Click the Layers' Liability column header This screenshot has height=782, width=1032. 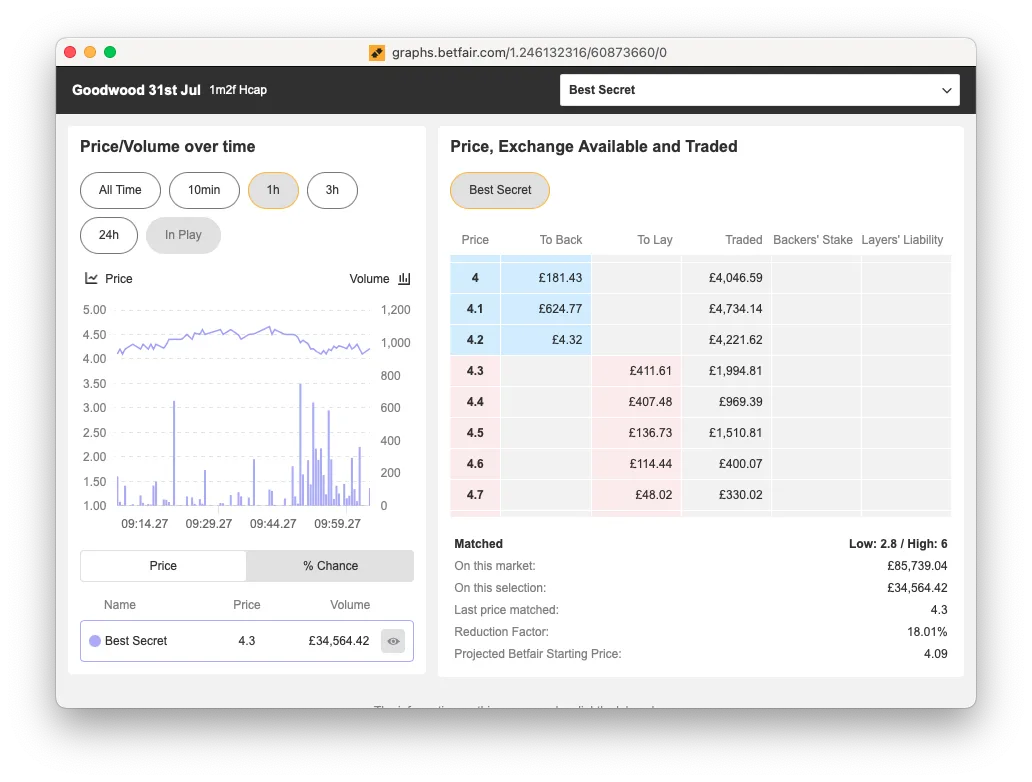point(902,240)
